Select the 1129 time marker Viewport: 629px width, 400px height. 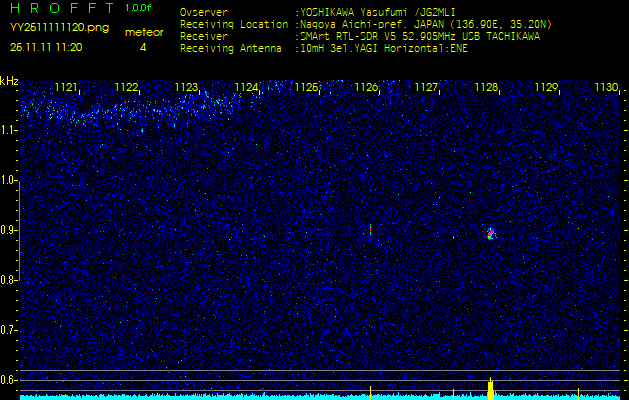pos(546,88)
